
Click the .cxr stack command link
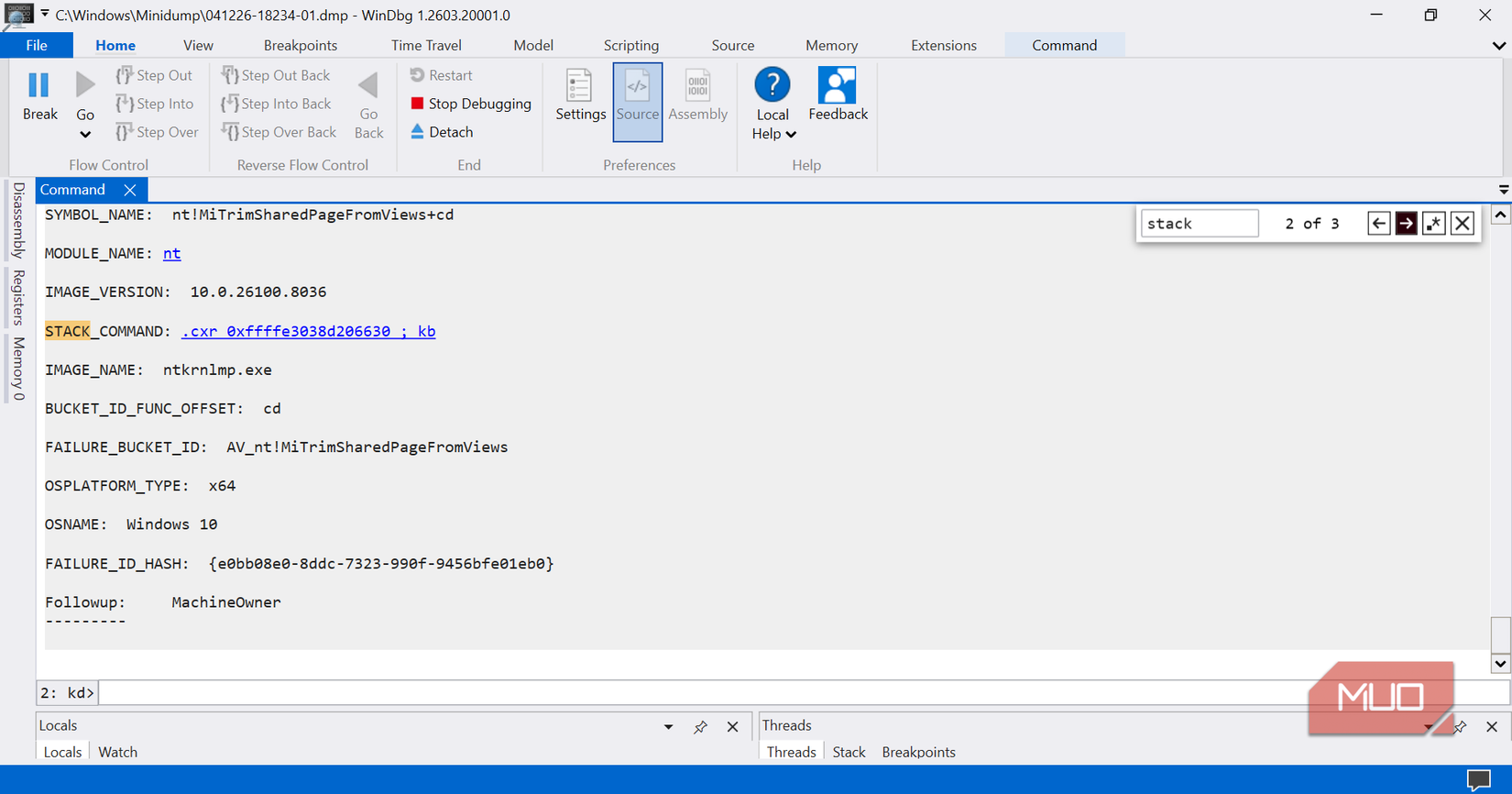(x=309, y=331)
